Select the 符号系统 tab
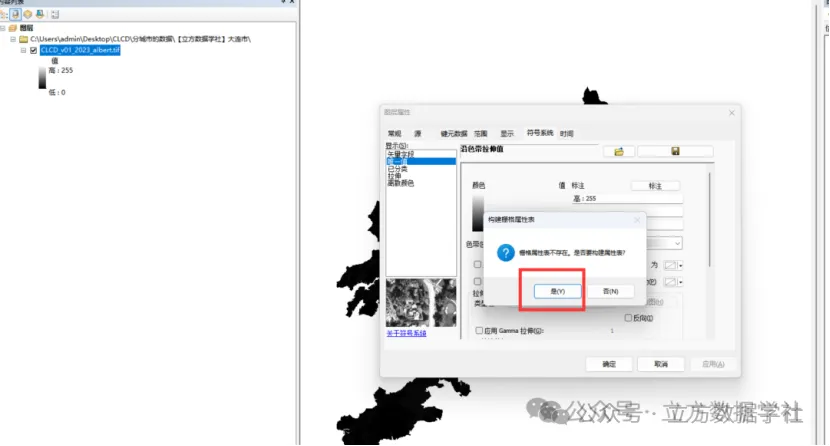This screenshot has height=446, width=830. pyautogui.click(x=539, y=133)
